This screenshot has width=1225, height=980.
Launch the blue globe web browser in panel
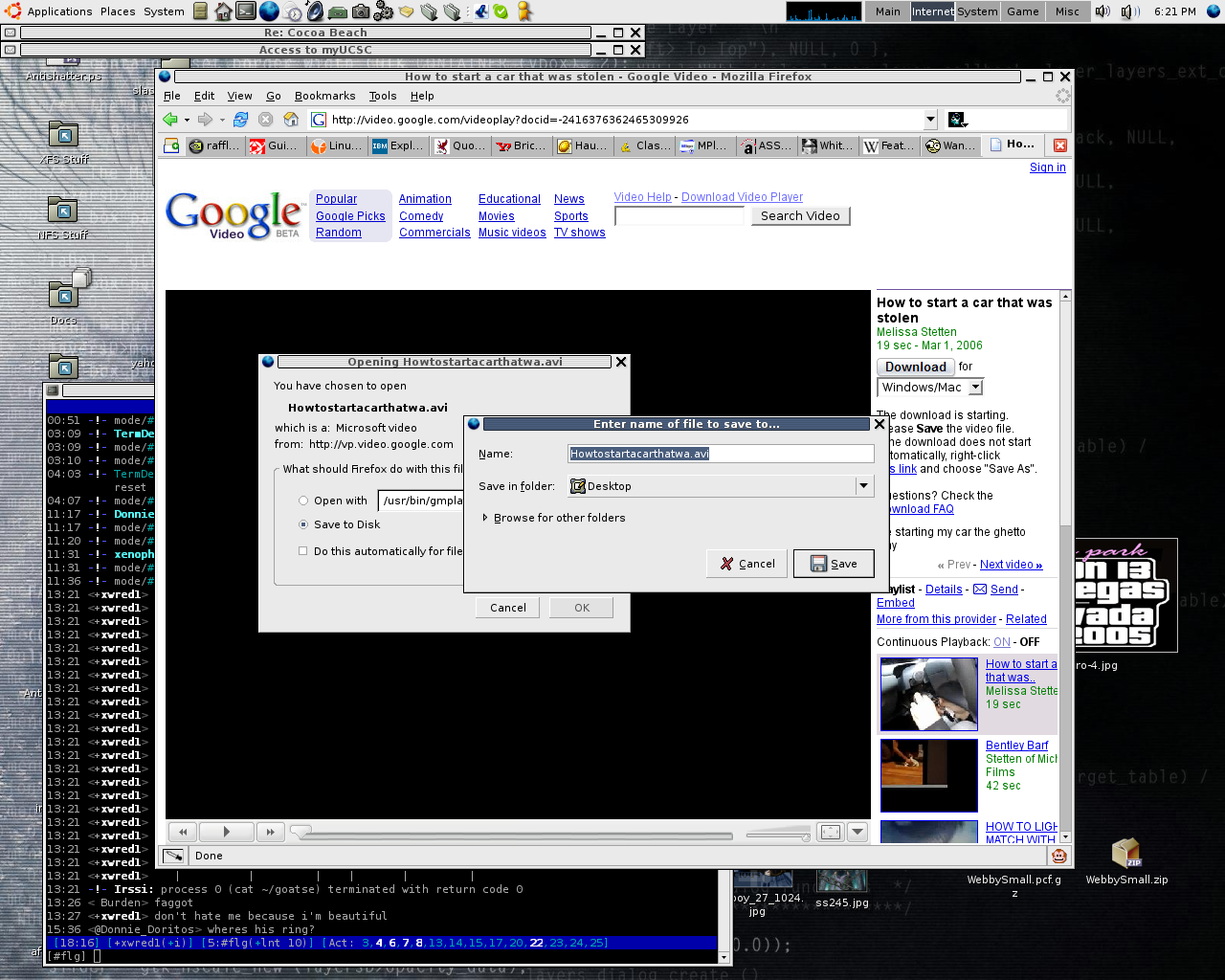[269, 11]
